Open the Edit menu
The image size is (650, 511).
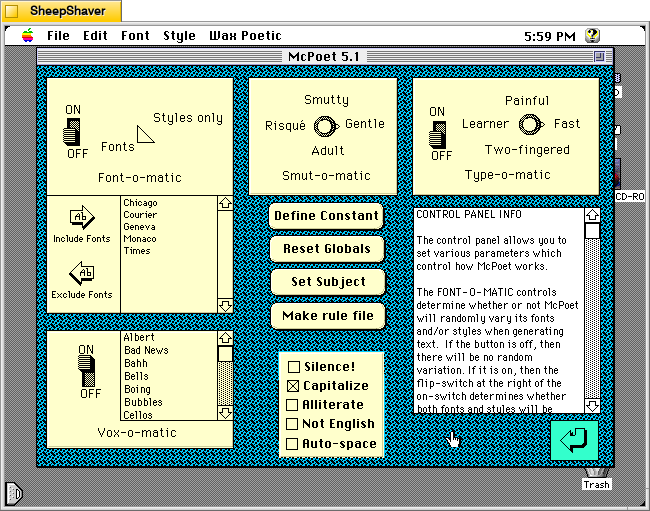[95, 36]
